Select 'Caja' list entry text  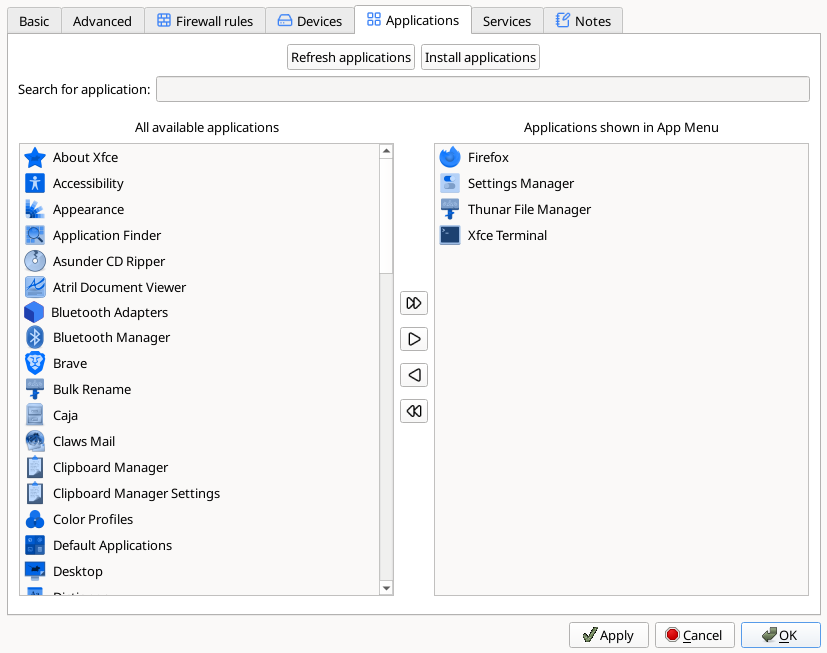pos(65,415)
